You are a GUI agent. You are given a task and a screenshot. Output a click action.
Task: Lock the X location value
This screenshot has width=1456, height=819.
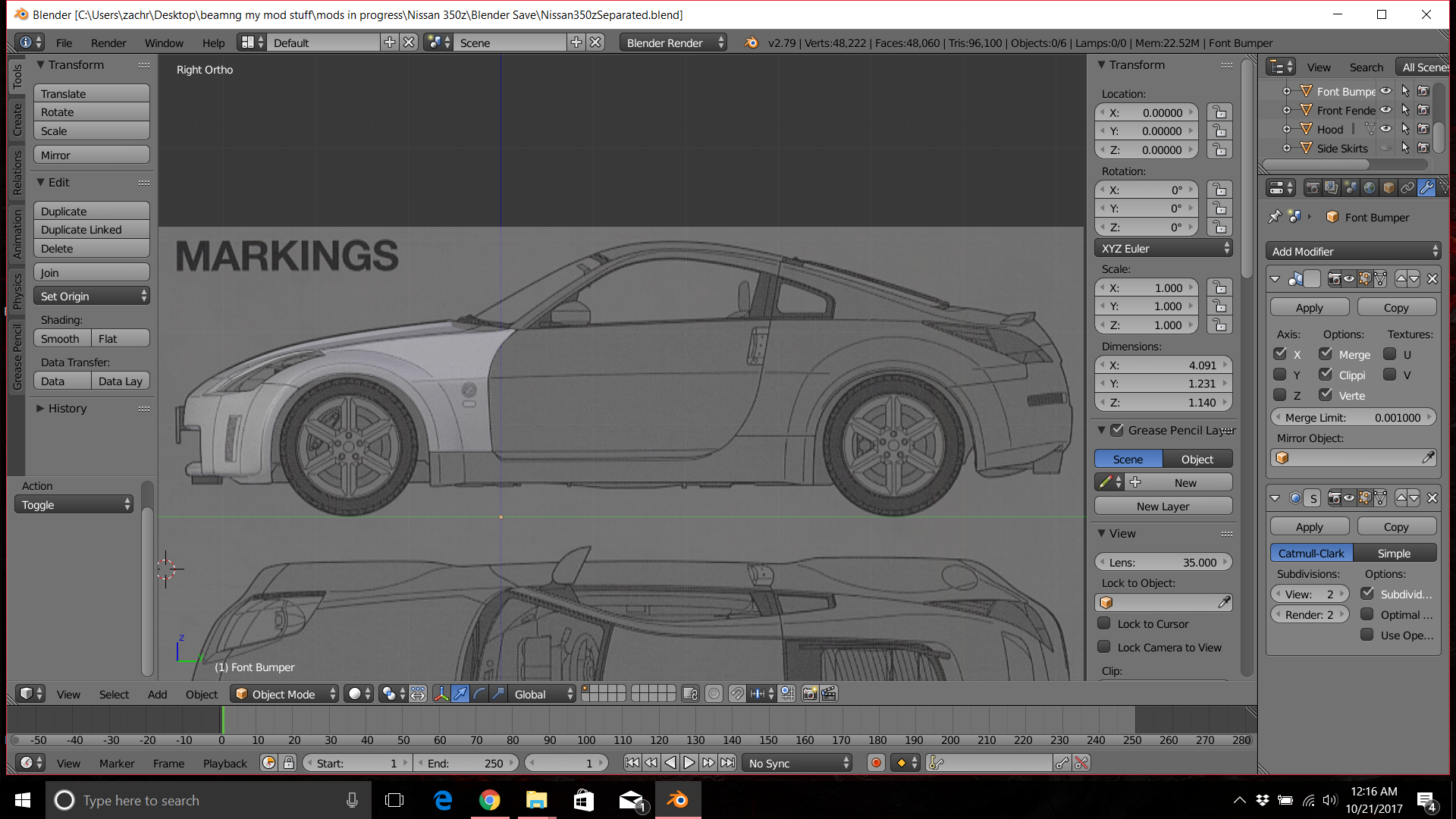coord(1219,112)
